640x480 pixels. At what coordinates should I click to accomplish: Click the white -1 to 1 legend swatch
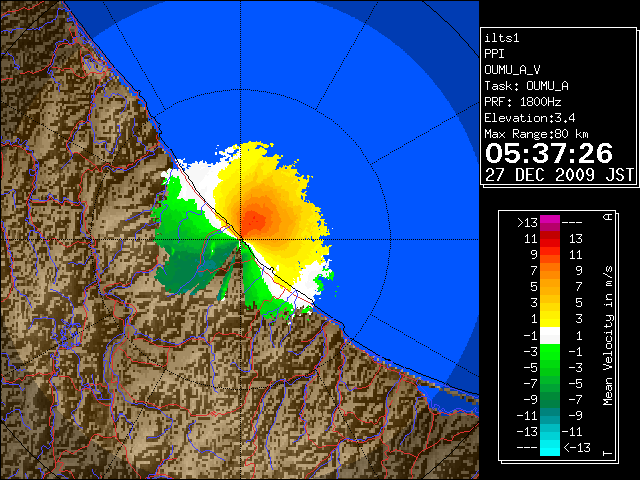pos(550,336)
